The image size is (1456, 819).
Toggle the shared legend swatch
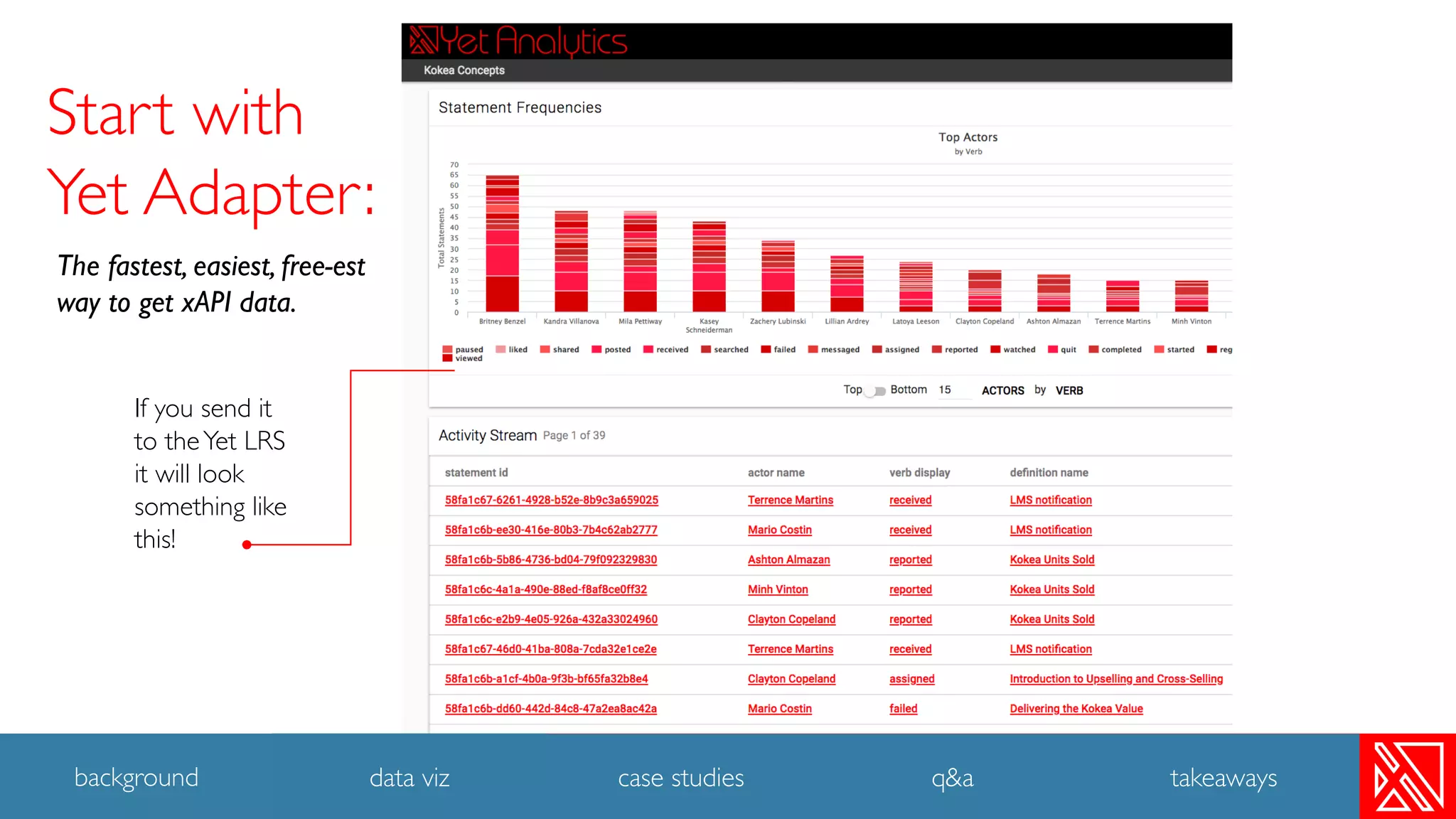545,349
